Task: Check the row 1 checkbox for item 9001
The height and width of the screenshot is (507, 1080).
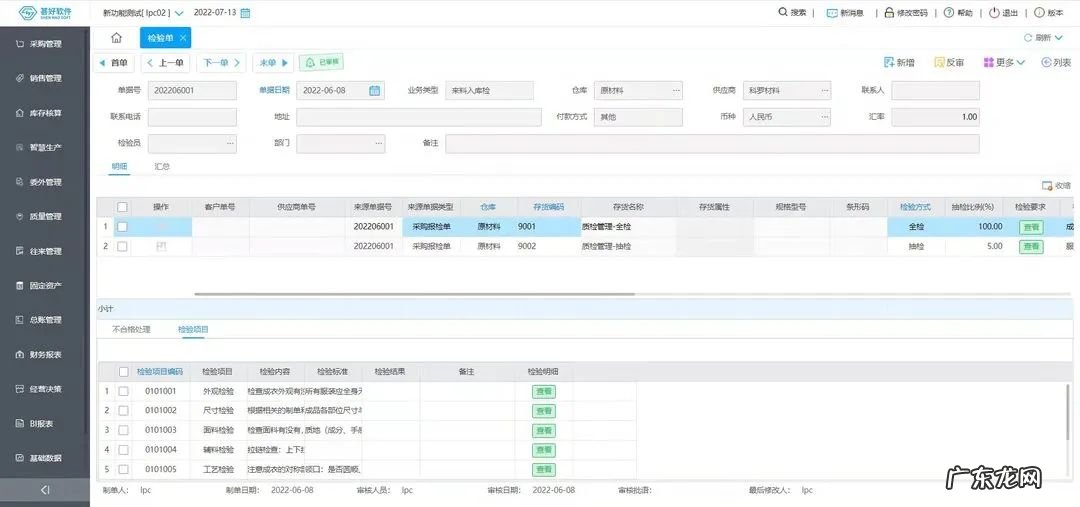Action: pyautogui.click(x=122, y=227)
